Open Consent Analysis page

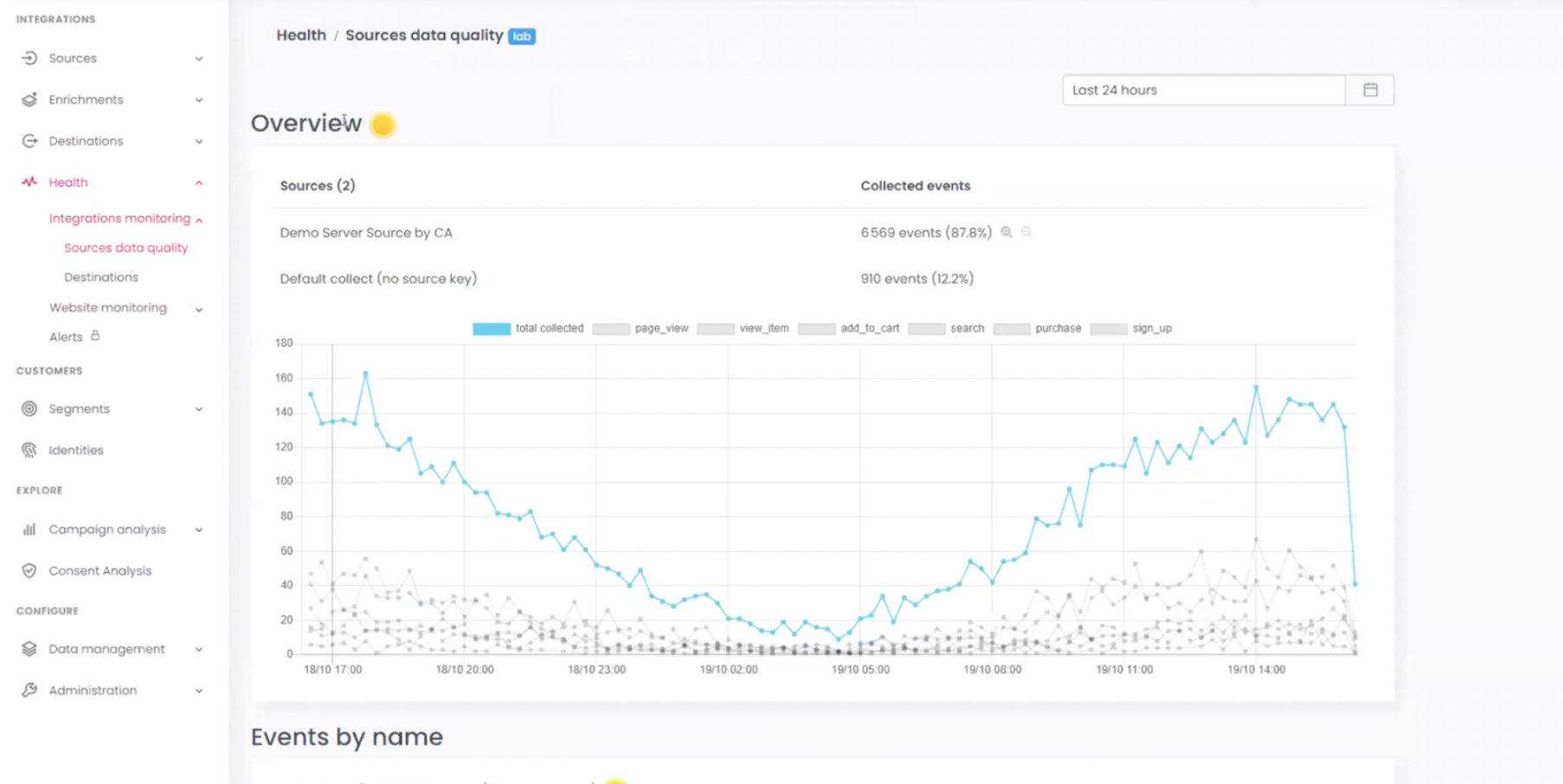100,570
